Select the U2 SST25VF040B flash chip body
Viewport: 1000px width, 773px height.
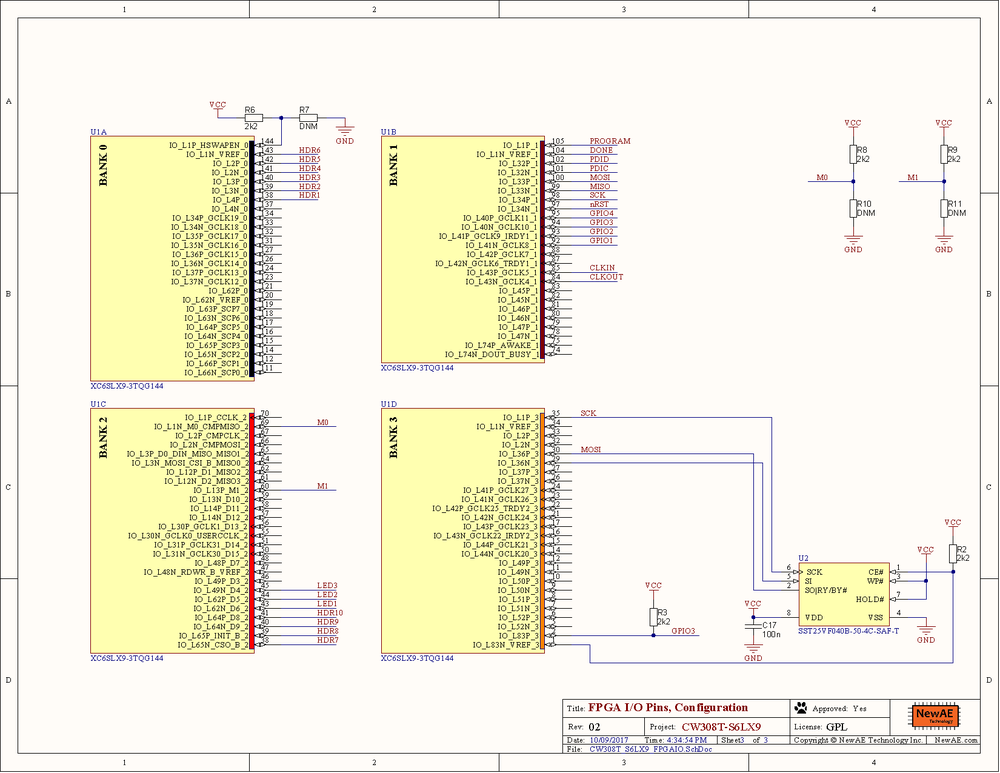coord(845,594)
